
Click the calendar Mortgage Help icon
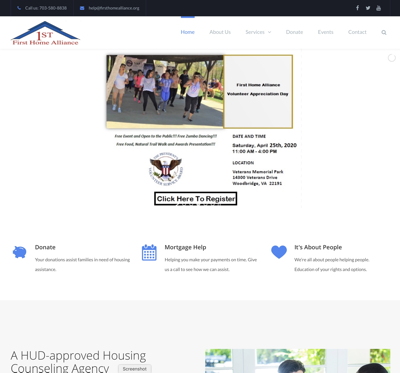coord(149,252)
